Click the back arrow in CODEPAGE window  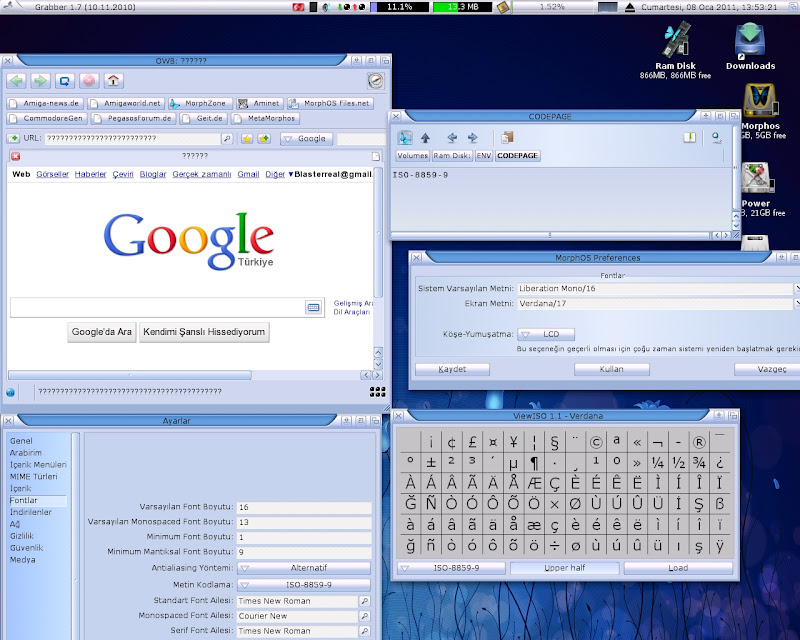(452, 138)
